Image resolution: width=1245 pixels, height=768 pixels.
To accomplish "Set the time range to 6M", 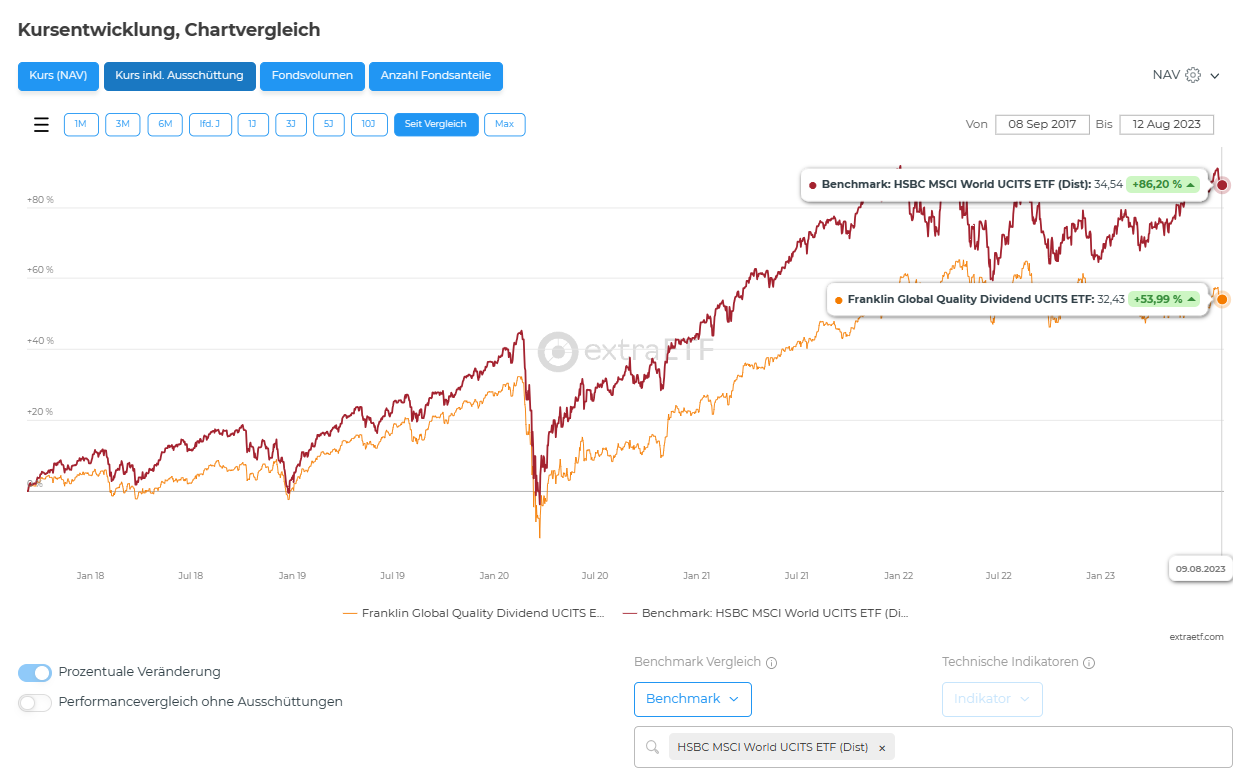I will (x=165, y=124).
